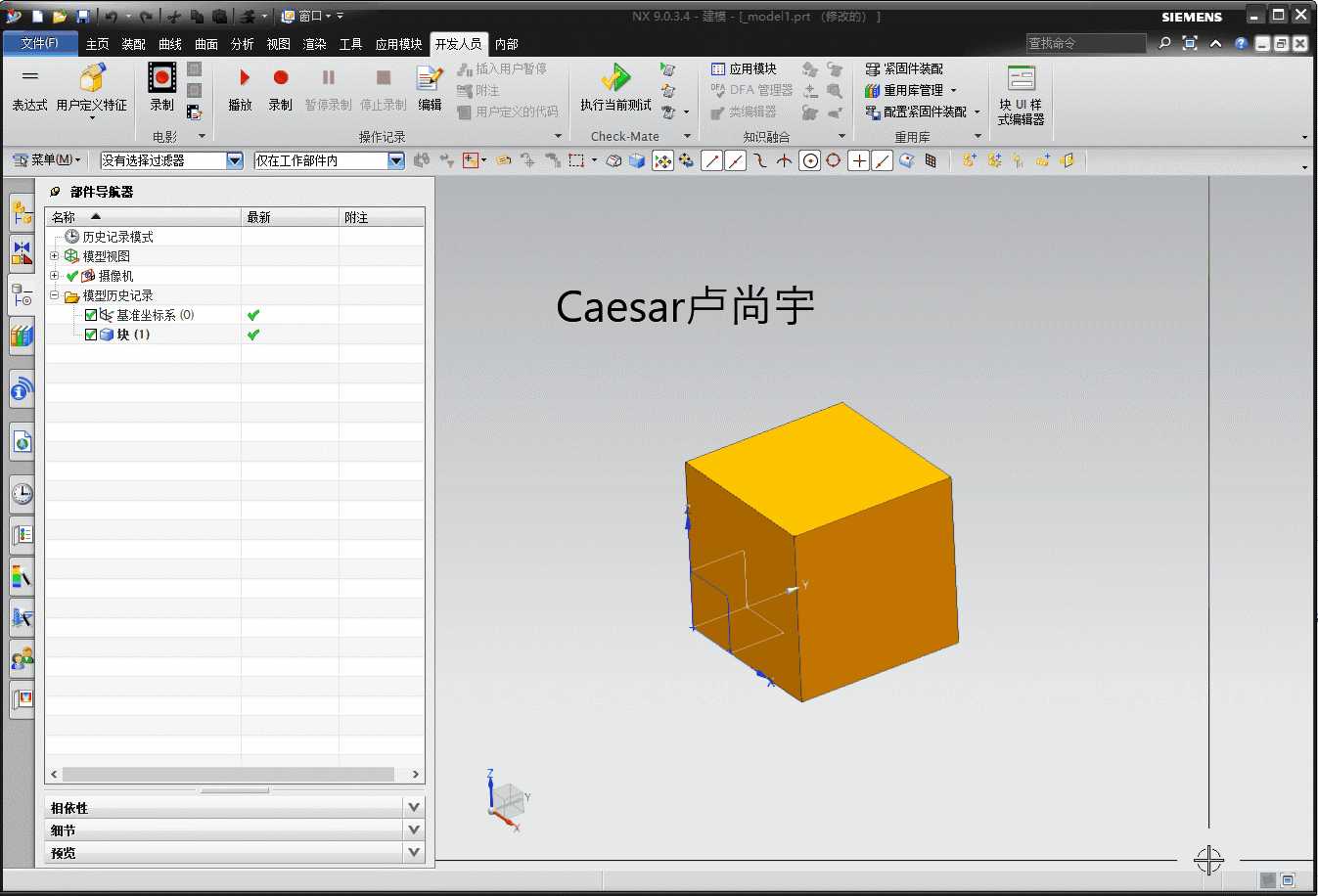Open the Roles sidebar tab
This screenshot has width=1318, height=896.
(x=22, y=658)
